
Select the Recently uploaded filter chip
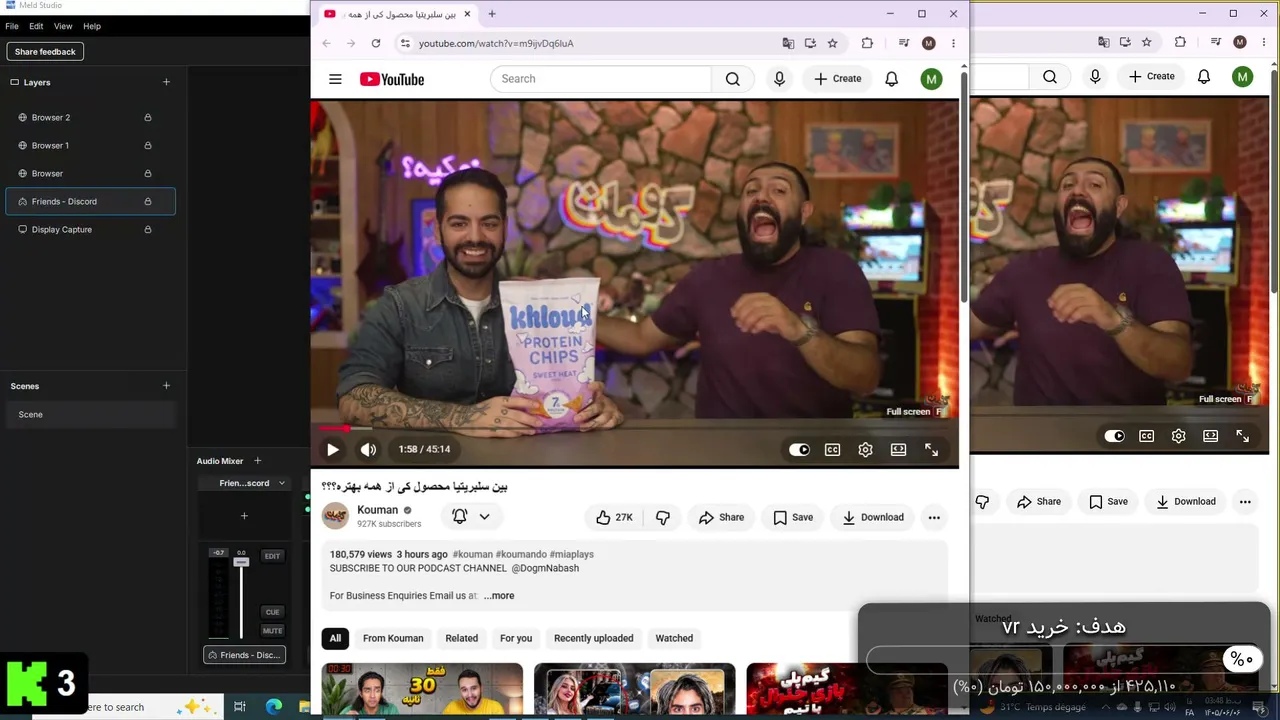594,638
